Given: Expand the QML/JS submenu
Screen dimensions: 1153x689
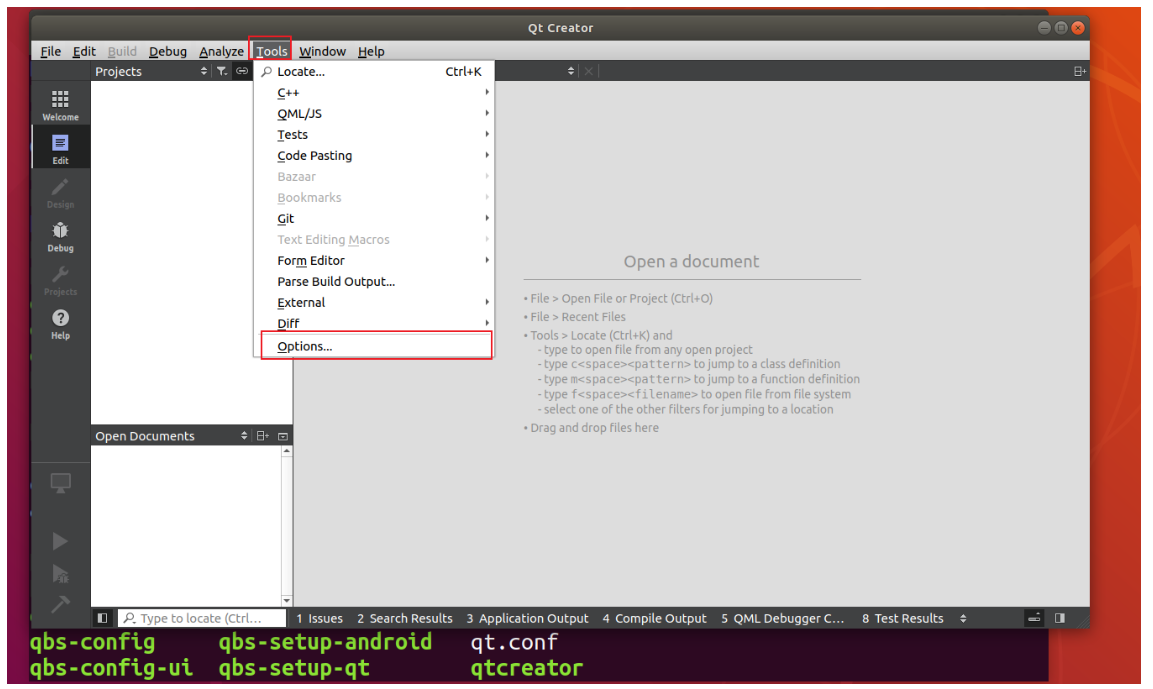Looking at the screenshot, I should (374, 113).
